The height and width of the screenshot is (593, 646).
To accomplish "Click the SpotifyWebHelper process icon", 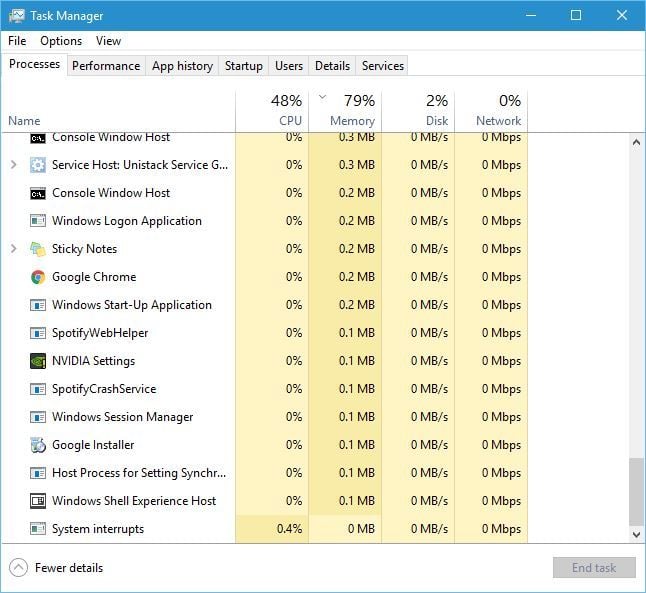I will 38,333.
